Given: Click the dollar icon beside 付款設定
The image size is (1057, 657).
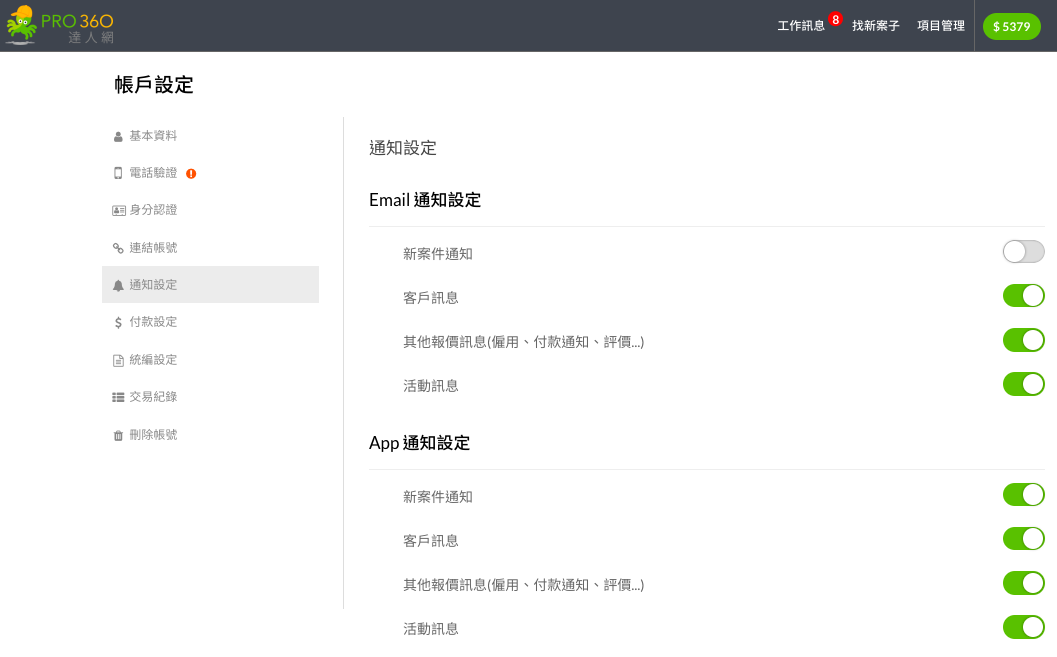Looking at the screenshot, I should tap(118, 323).
